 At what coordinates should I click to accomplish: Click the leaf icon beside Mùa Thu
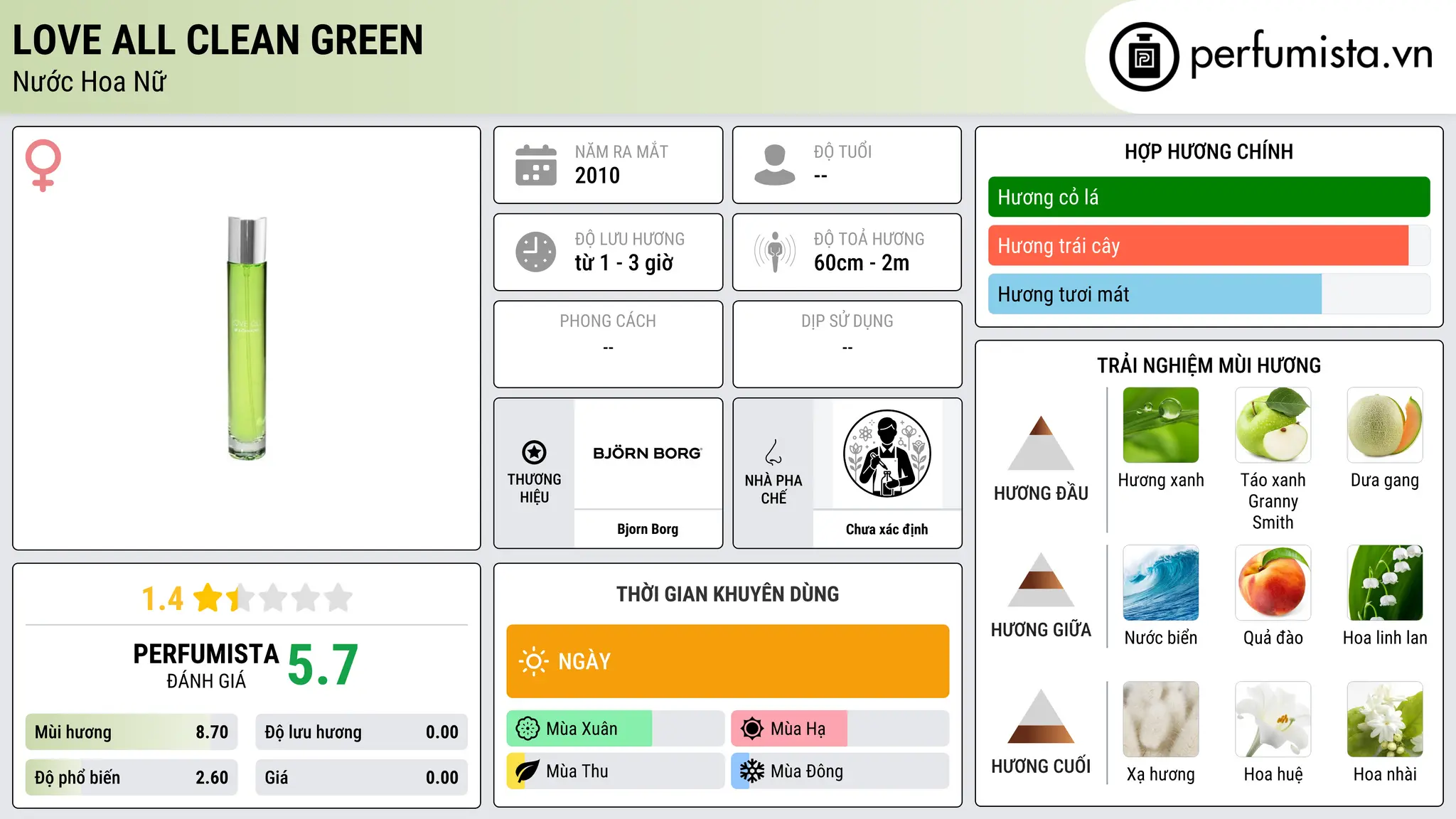tap(528, 771)
